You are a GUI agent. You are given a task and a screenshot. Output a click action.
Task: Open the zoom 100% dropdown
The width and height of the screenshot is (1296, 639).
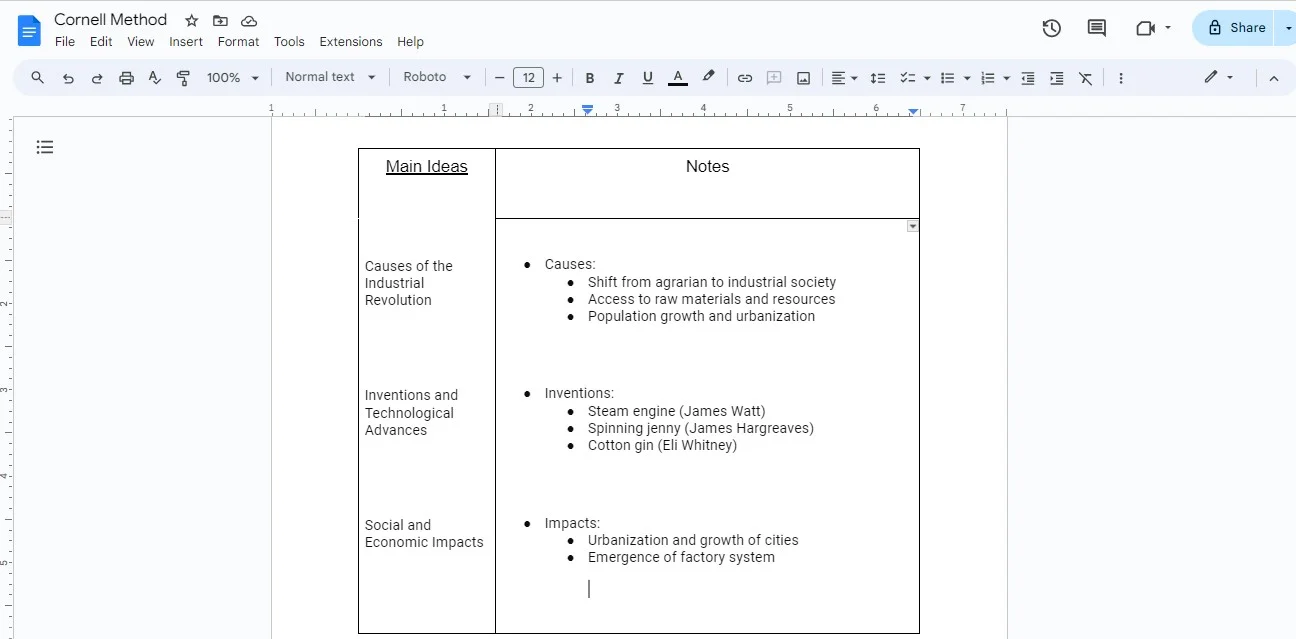click(233, 78)
